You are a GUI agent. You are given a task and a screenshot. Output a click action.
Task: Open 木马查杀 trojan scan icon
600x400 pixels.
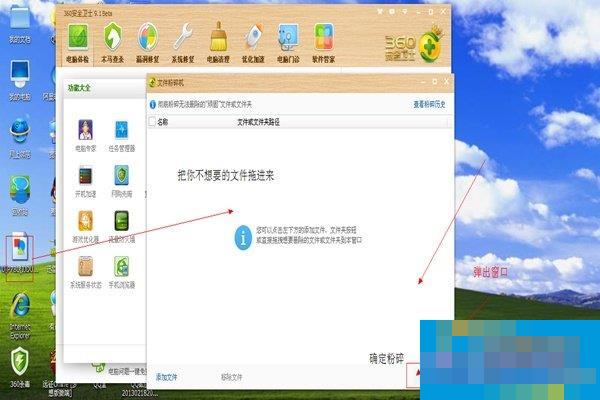pos(112,43)
